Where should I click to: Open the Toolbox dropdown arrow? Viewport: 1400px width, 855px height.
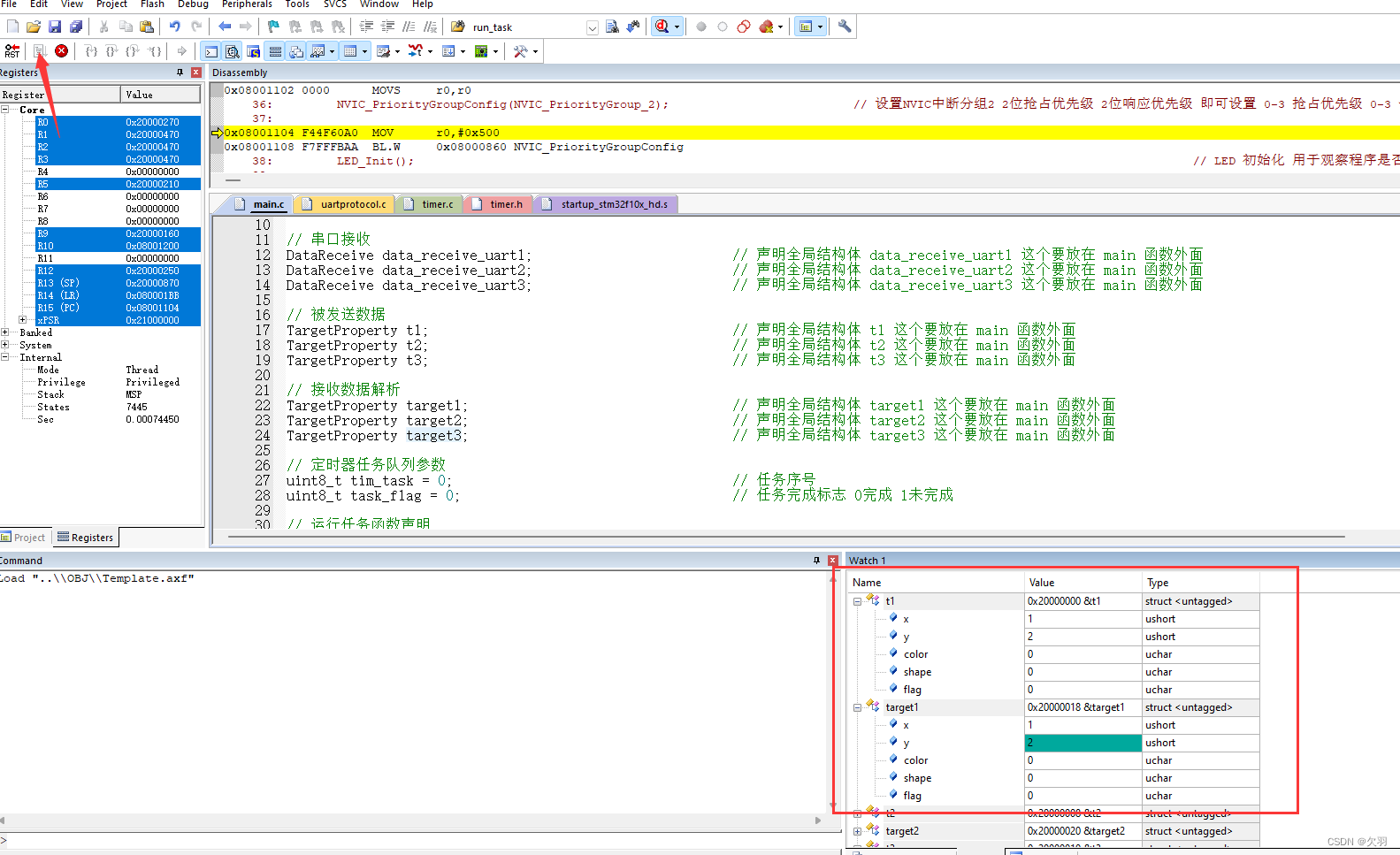click(x=535, y=51)
